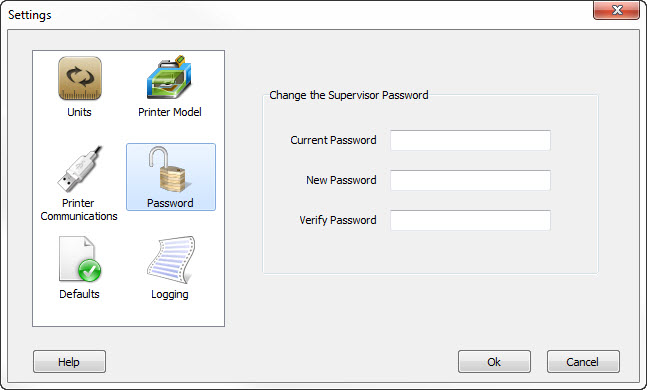Click the "Printer Model" text label
The height and width of the screenshot is (390, 647).
pyautogui.click(x=170, y=112)
